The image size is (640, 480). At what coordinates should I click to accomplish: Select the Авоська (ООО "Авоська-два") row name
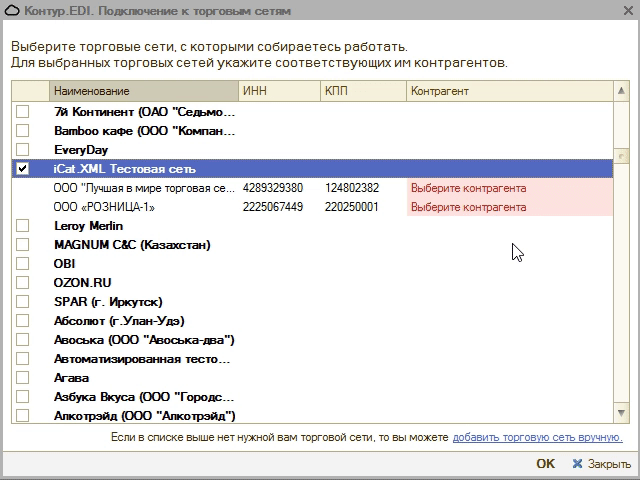coord(144,340)
